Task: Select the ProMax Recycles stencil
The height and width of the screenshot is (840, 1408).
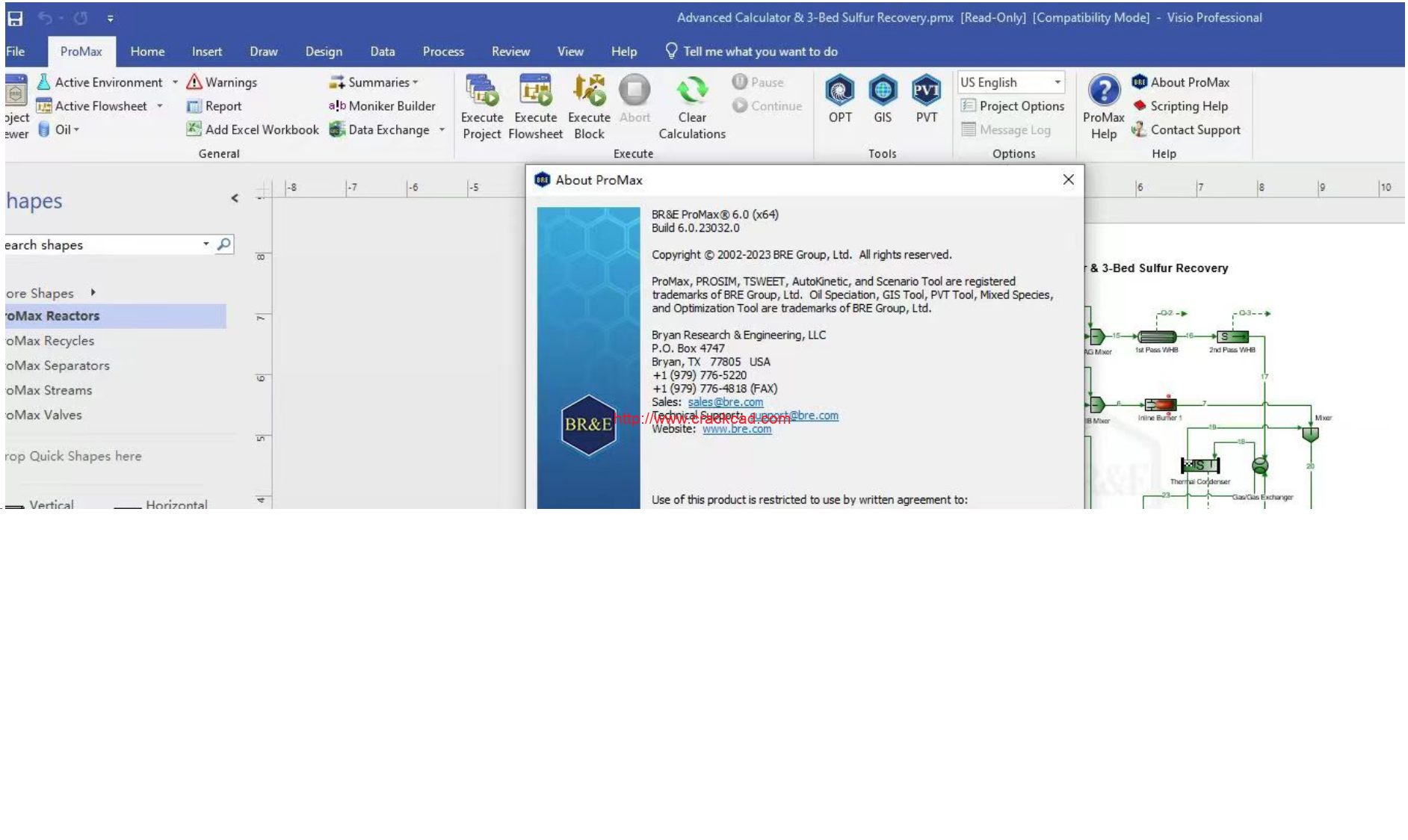Action: click(x=115, y=341)
